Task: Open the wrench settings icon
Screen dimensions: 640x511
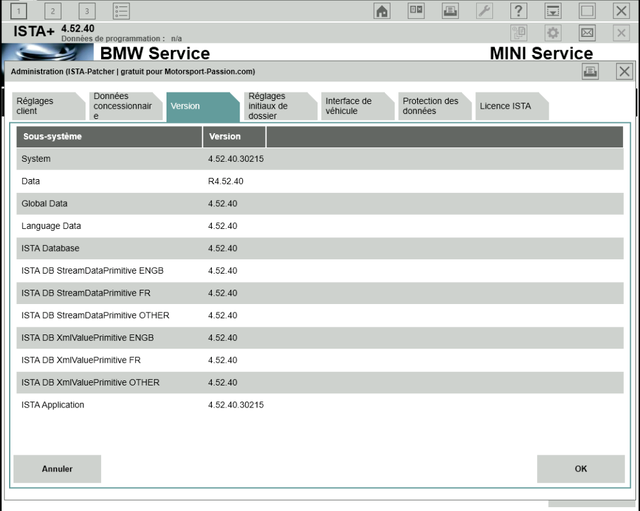Action: pos(484,11)
